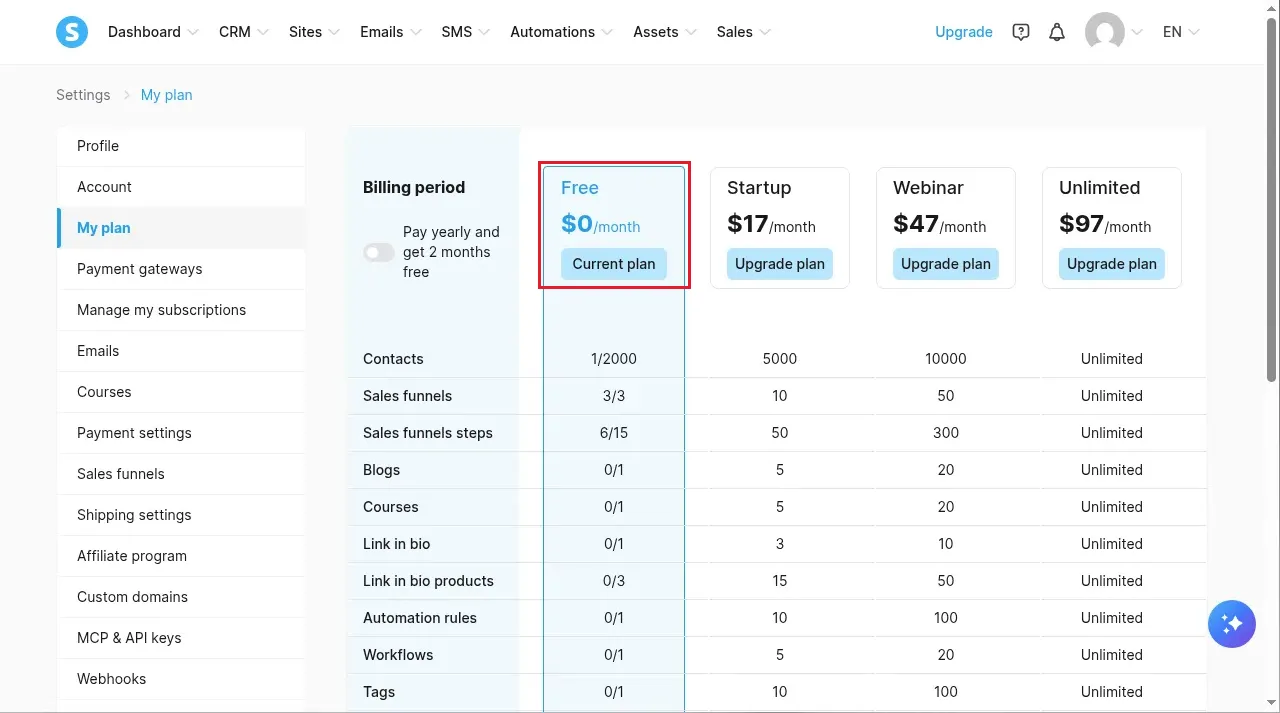
Task: Click the Current plan button
Action: point(614,264)
